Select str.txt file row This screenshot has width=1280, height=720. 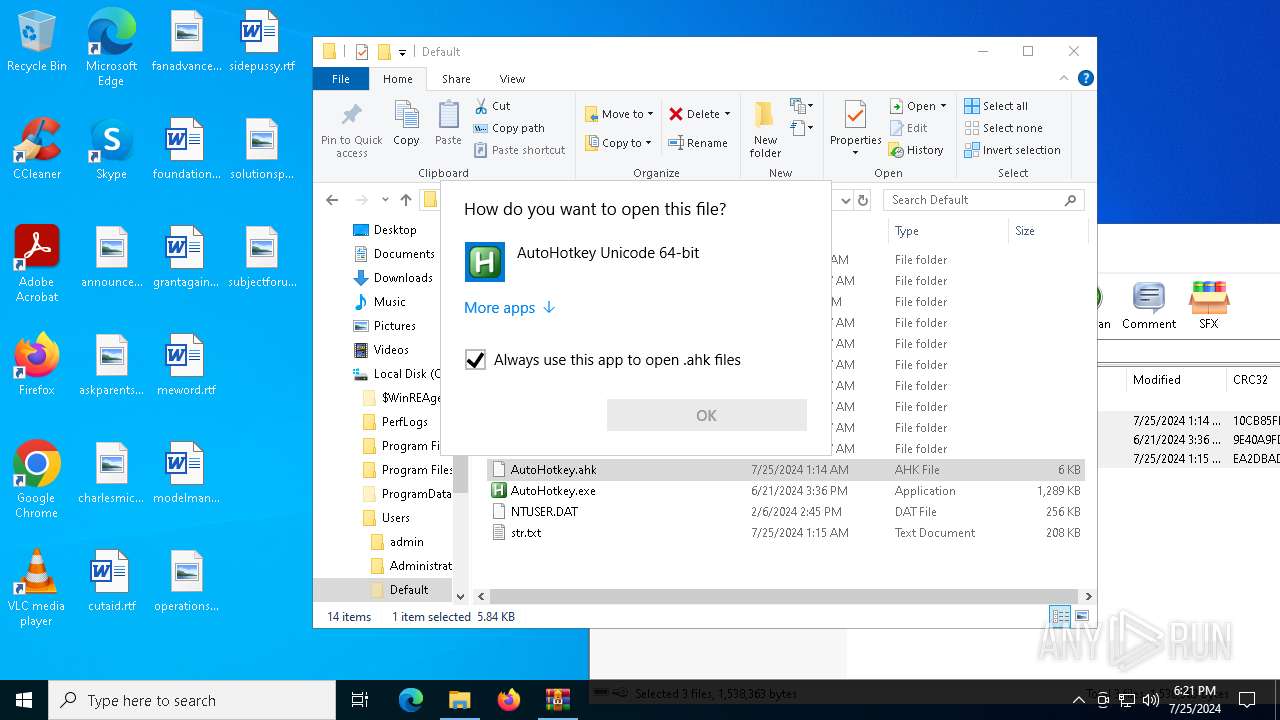click(786, 533)
